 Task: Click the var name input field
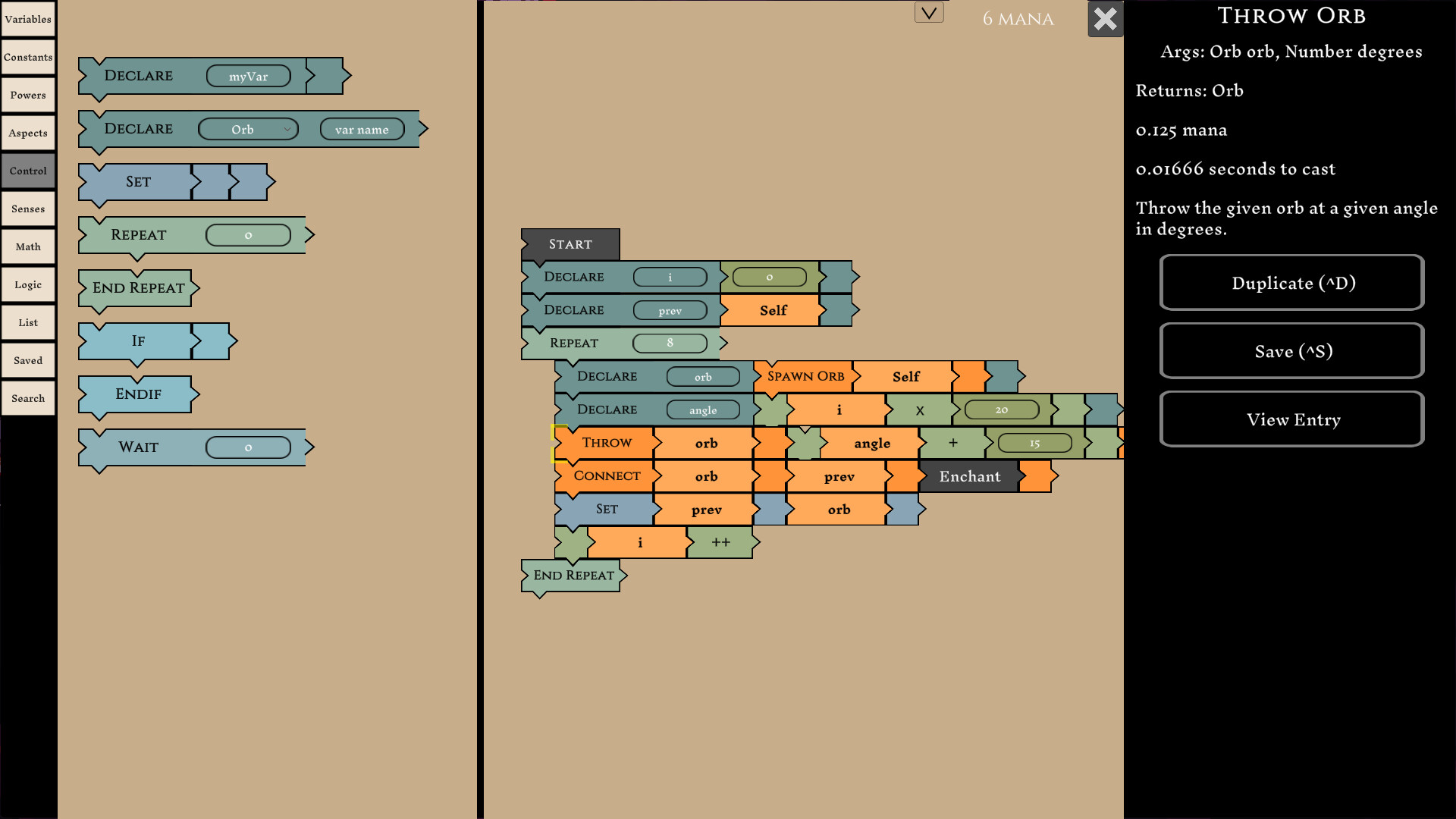pos(362,129)
